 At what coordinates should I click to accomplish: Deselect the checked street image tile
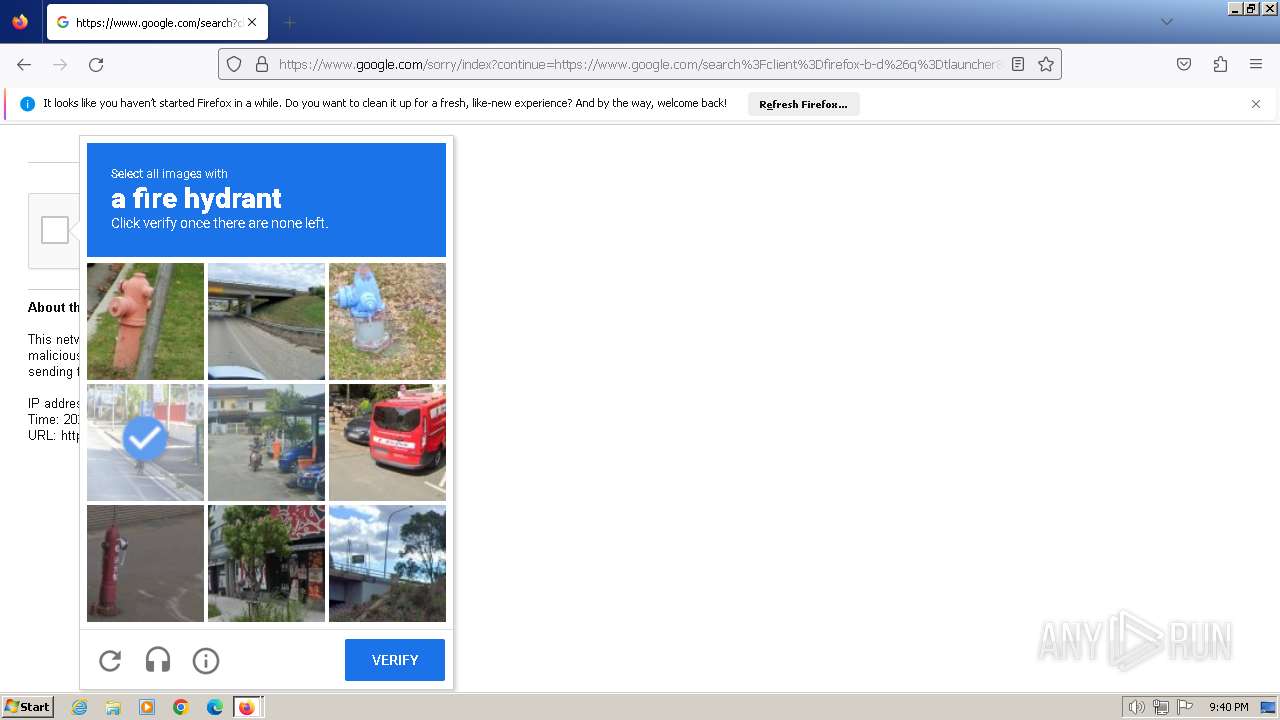(145, 442)
